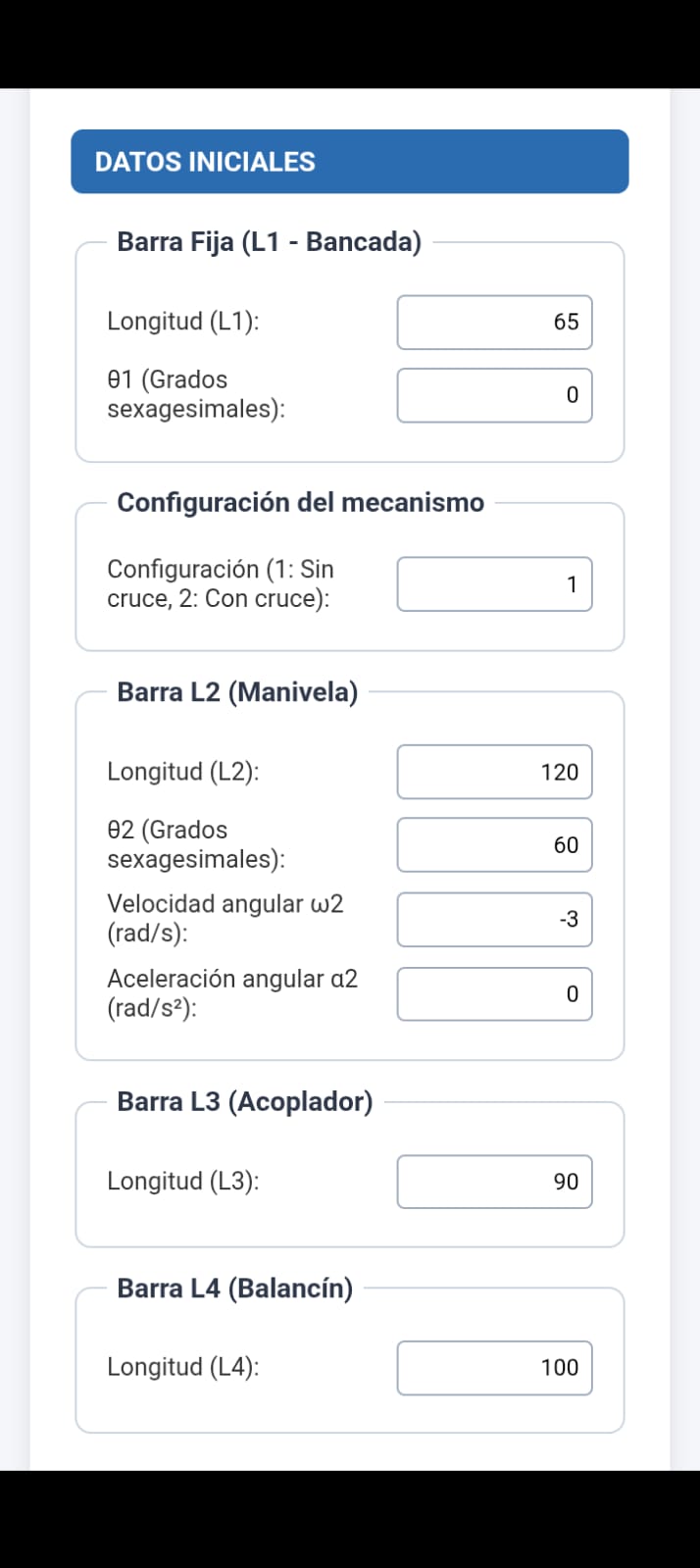
Task: Select the Barra L2 (Manivela) section title
Action: 237,692
